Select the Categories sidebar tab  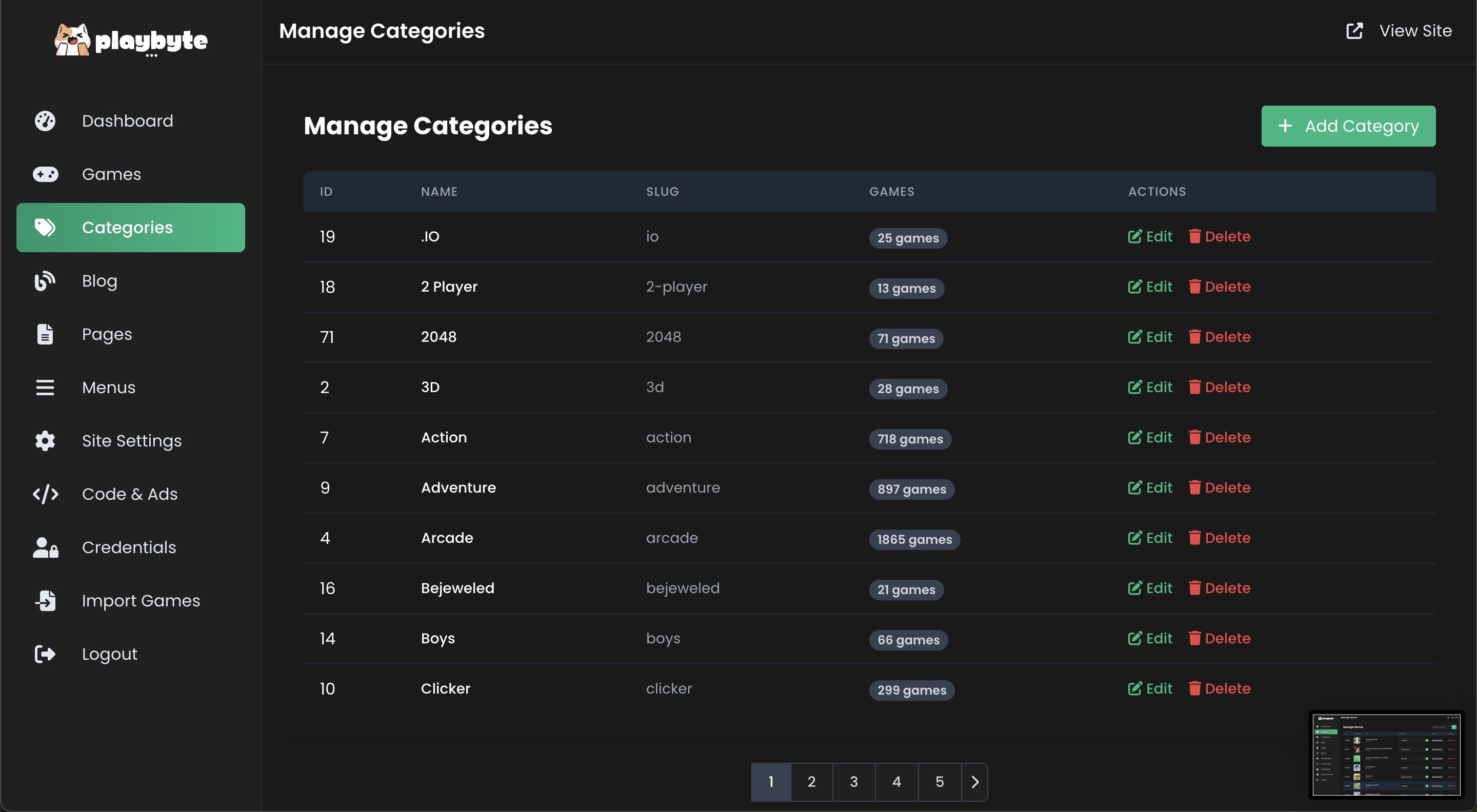tap(131, 228)
